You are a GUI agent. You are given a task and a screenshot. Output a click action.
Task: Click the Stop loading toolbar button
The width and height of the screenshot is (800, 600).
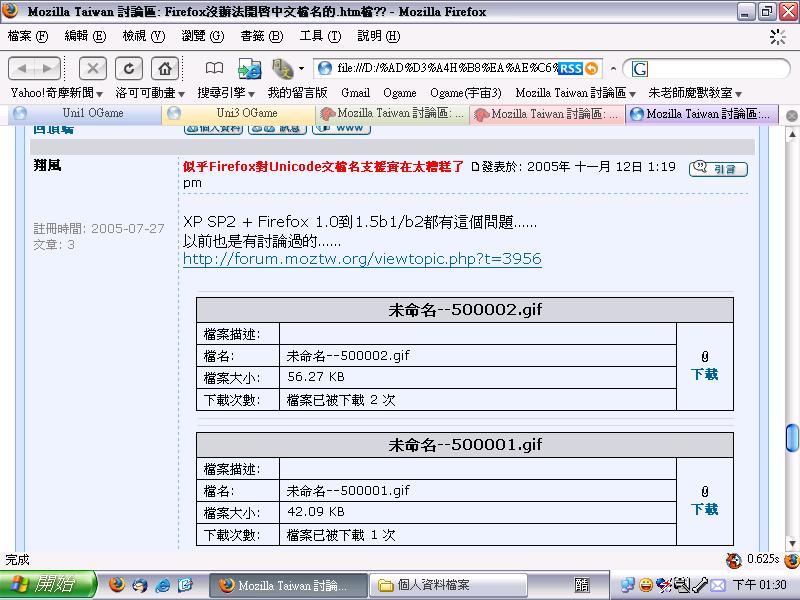pos(93,68)
